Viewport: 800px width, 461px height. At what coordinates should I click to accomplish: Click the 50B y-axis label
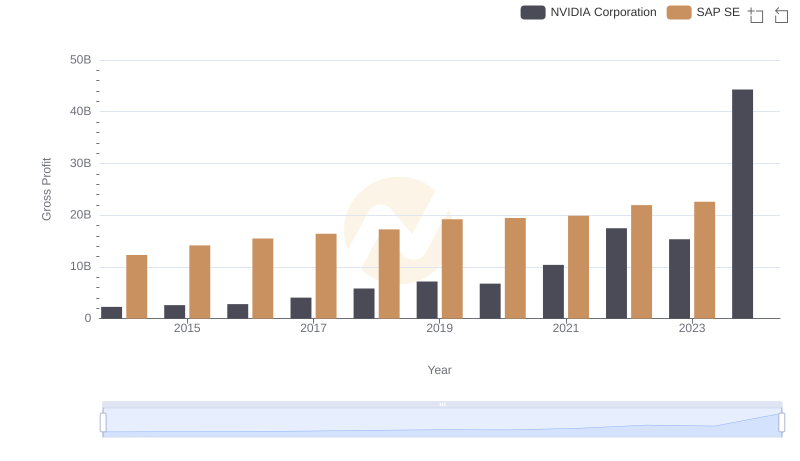tap(81, 60)
